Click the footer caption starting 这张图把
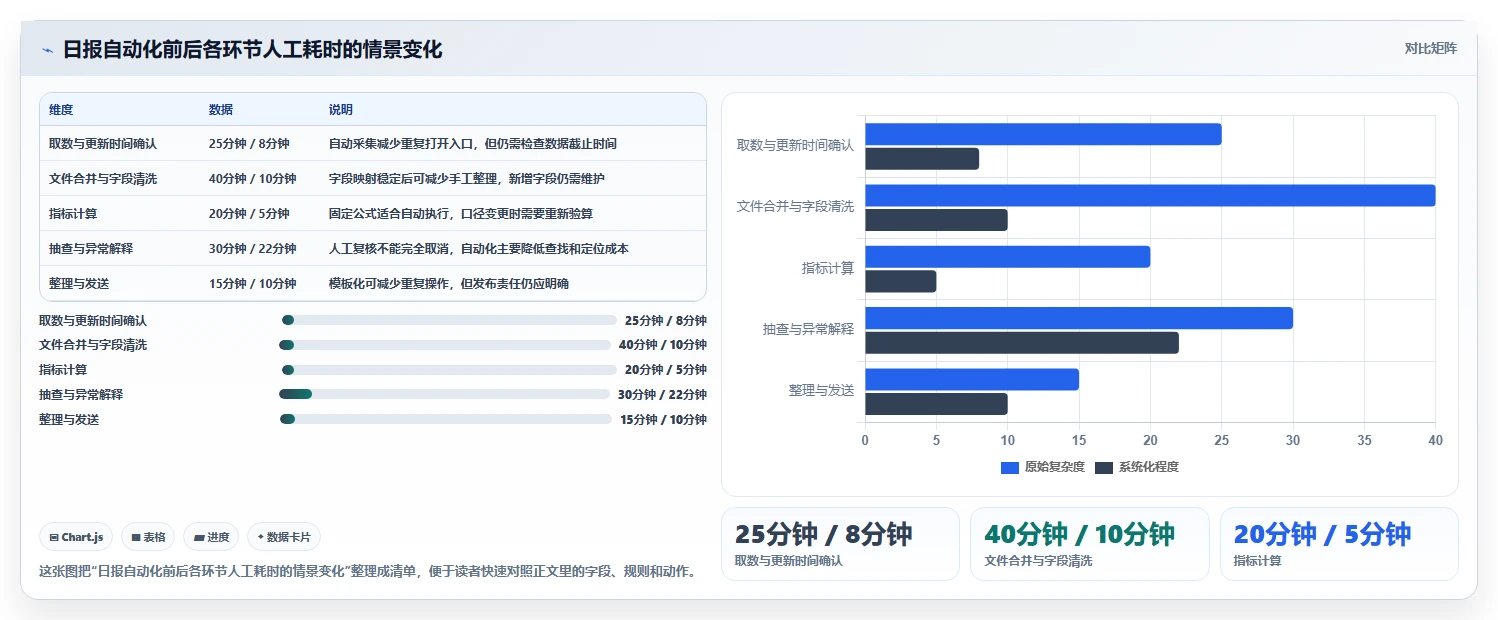 point(366,572)
